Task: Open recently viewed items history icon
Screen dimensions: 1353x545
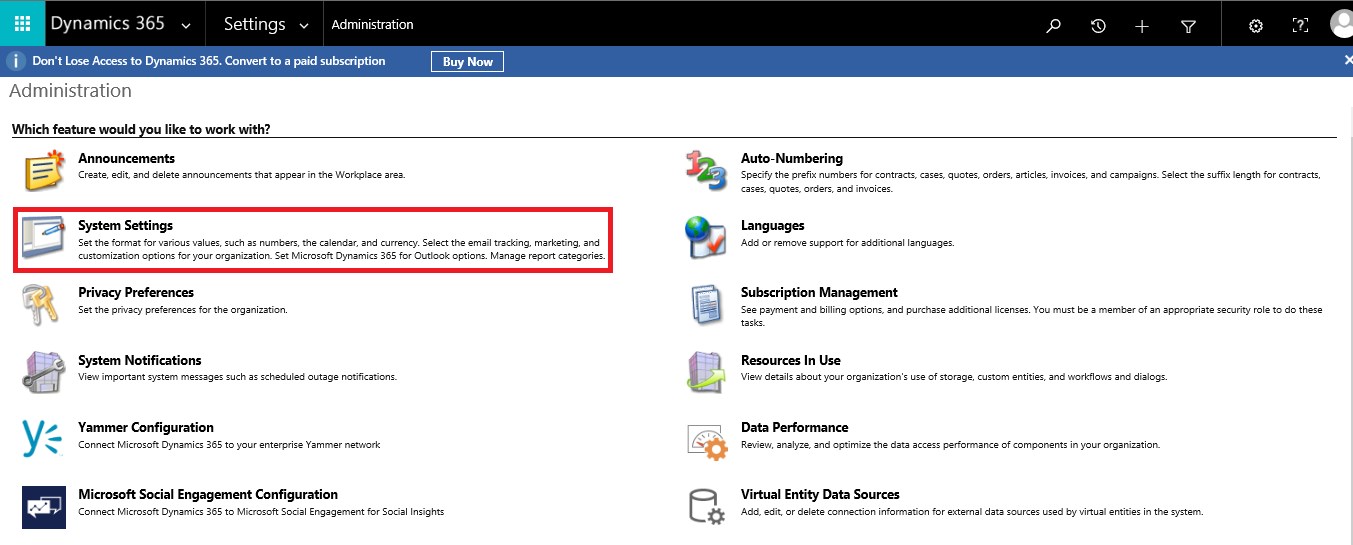Action: [x=1098, y=26]
